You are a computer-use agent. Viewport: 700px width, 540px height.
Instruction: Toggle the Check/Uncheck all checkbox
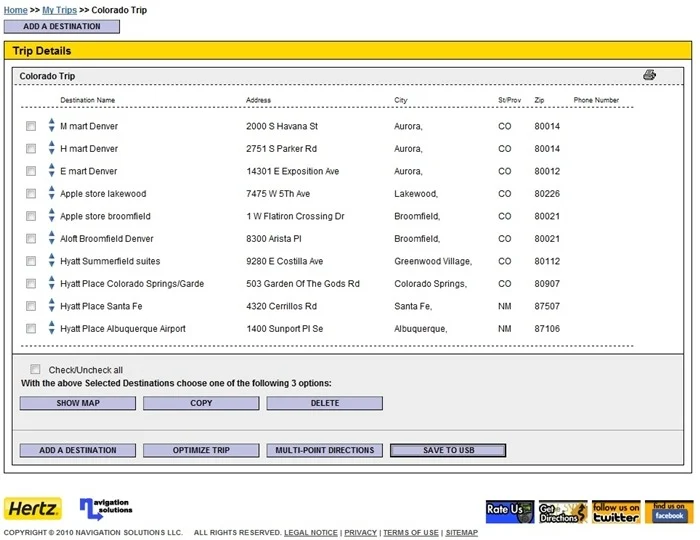(x=35, y=369)
